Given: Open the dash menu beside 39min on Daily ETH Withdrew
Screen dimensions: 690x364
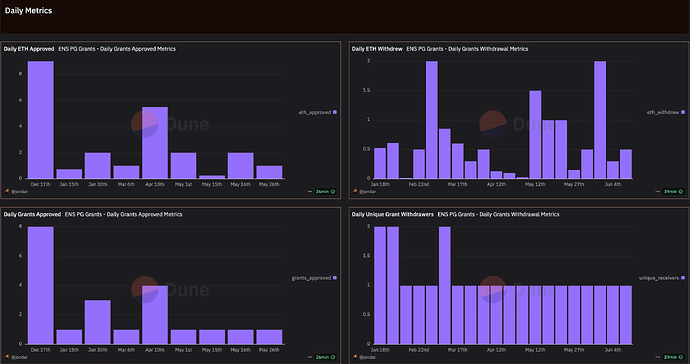Looking at the screenshot, I should tap(658, 191).
